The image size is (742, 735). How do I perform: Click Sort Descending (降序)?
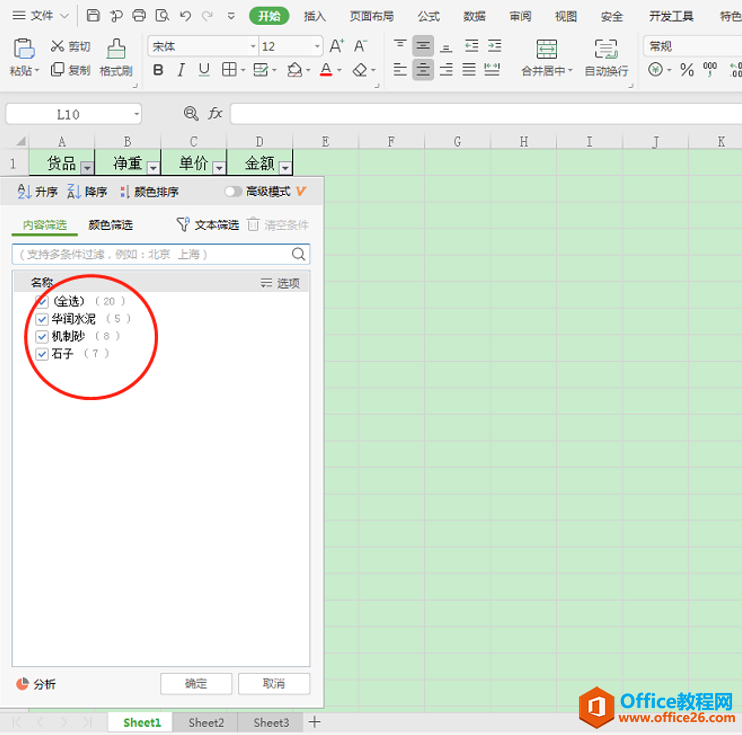point(87,191)
